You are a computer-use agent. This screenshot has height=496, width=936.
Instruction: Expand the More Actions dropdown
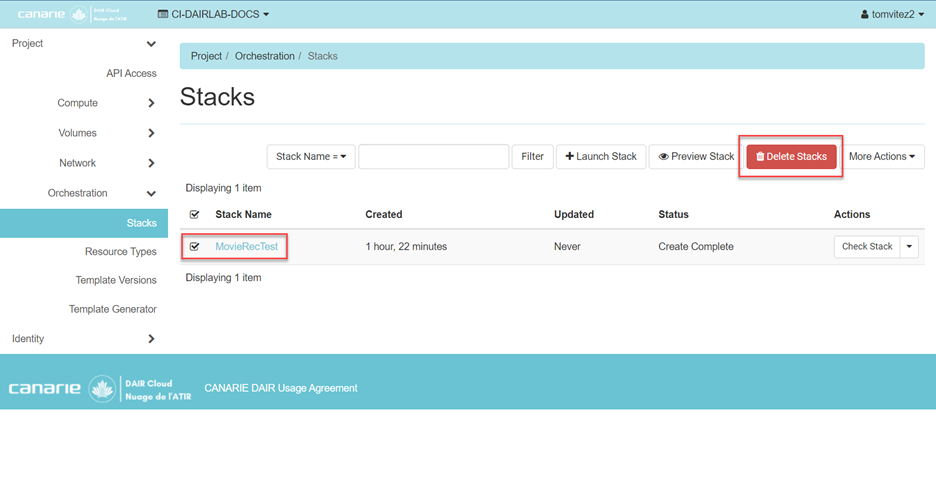pyautogui.click(x=881, y=157)
